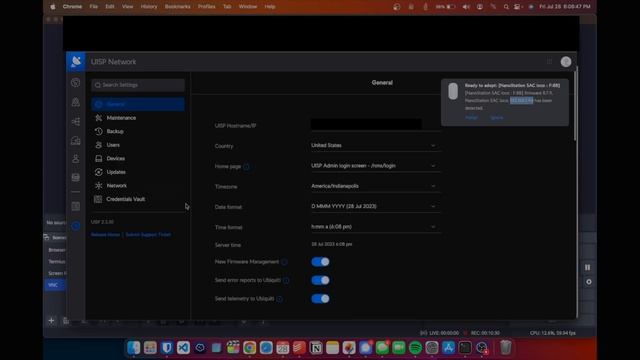Click the clients person icon in left rail
The width and height of the screenshot is (640, 360).
76,159
